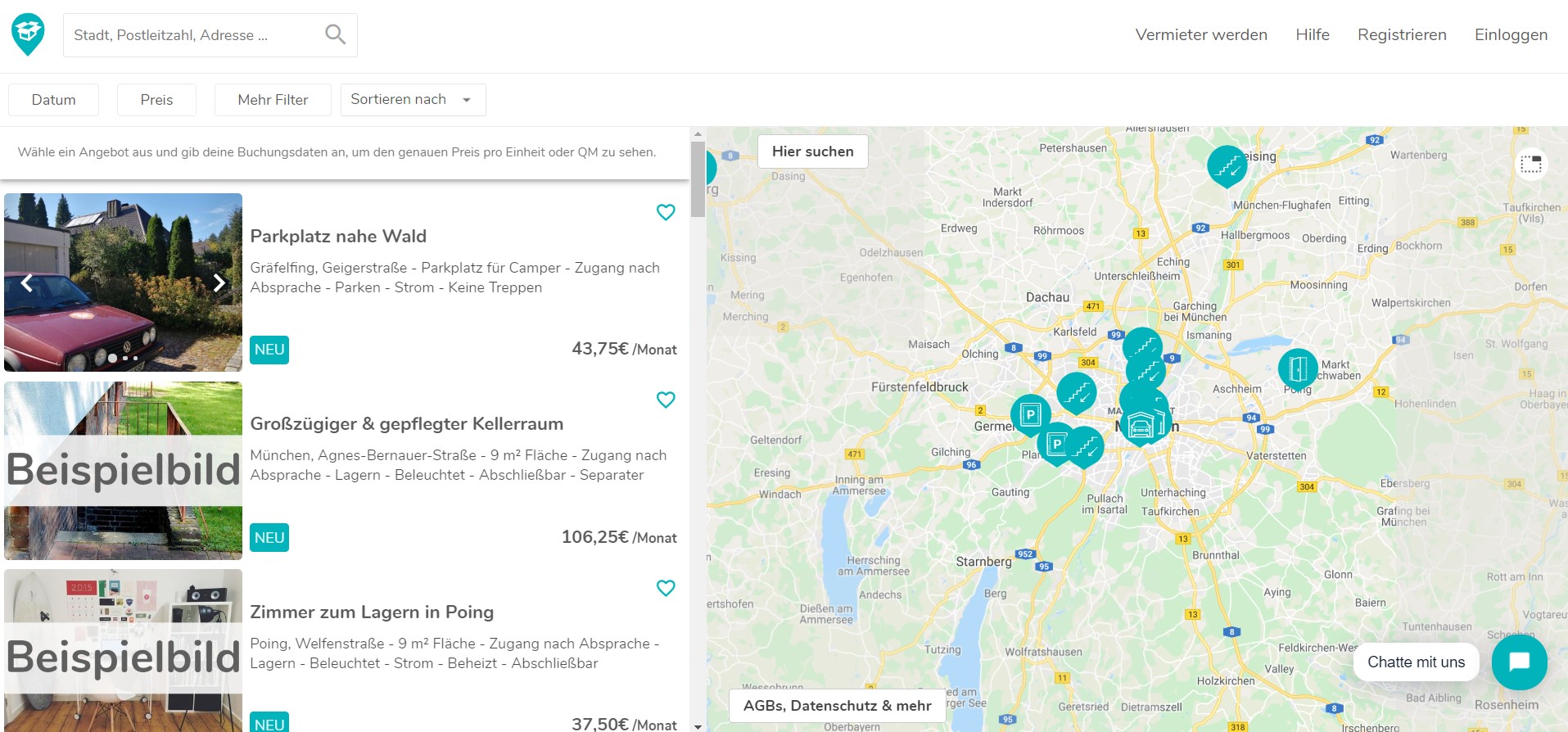This screenshot has width=1568, height=732.
Task: Open the chat bubble icon
Action: [x=1519, y=662]
